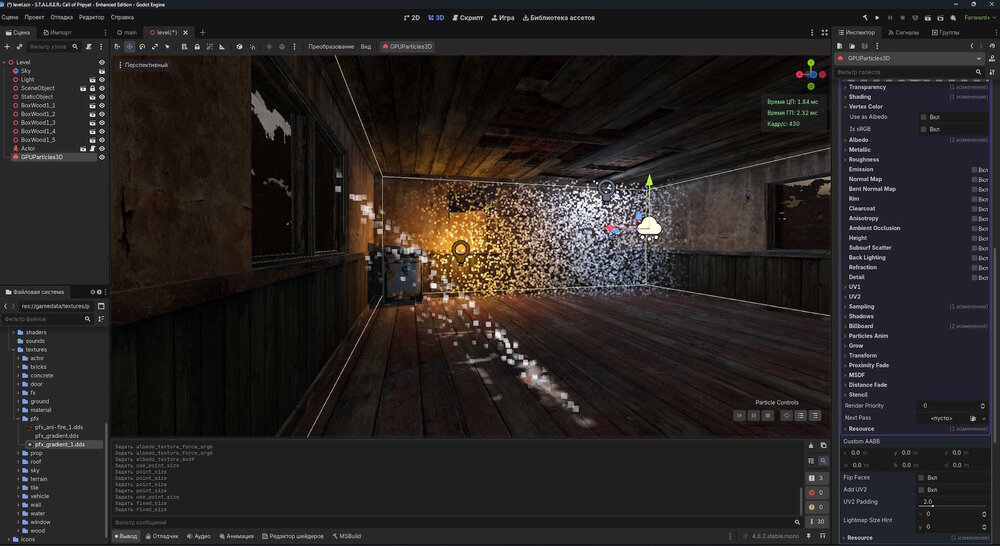The width and height of the screenshot is (1000, 546).
Task: Enable Add UV2 checkbox
Action: pos(921,490)
